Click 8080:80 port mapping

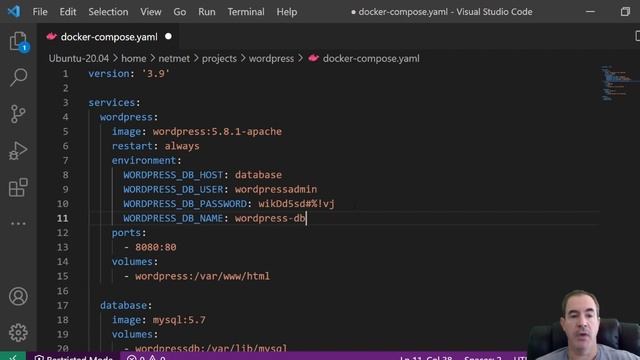click(x=156, y=247)
